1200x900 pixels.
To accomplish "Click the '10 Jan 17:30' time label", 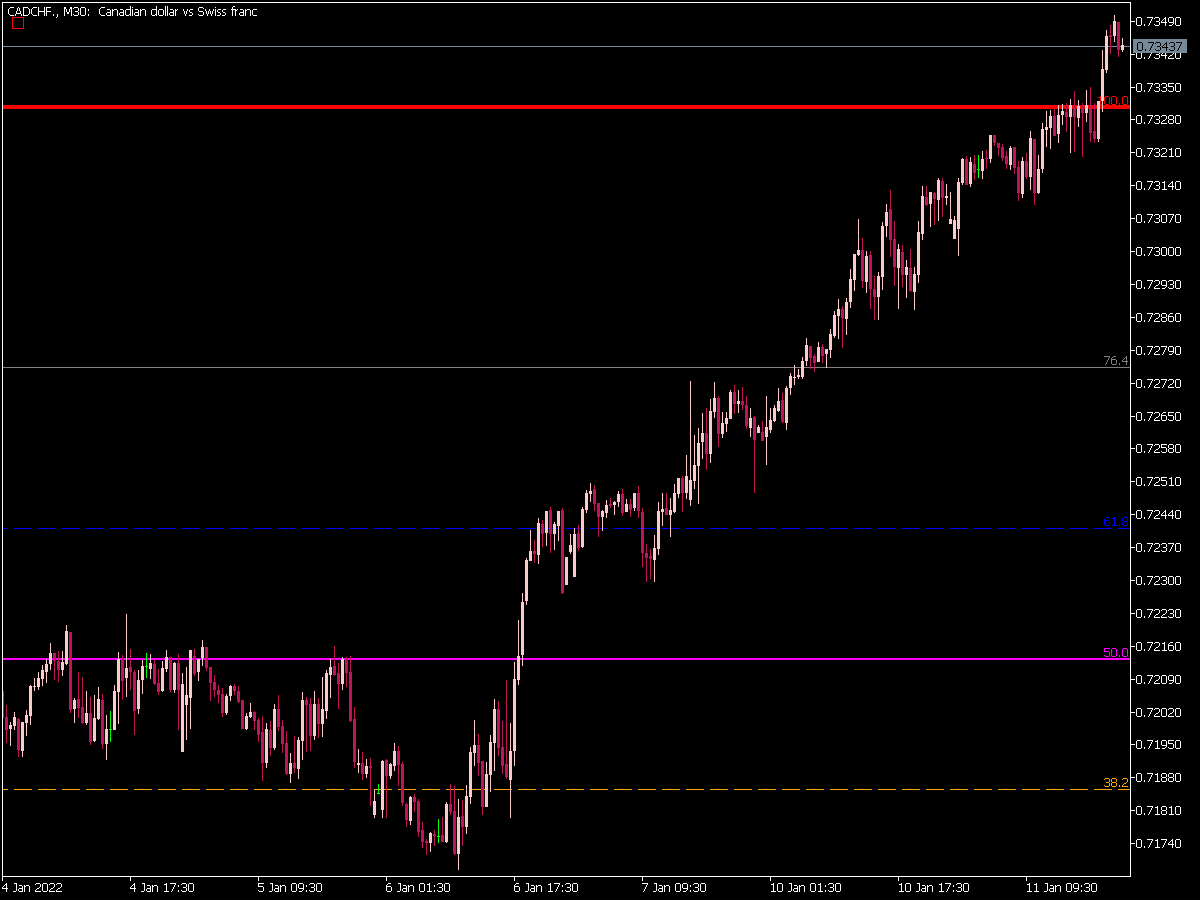I will coord(933,887).
